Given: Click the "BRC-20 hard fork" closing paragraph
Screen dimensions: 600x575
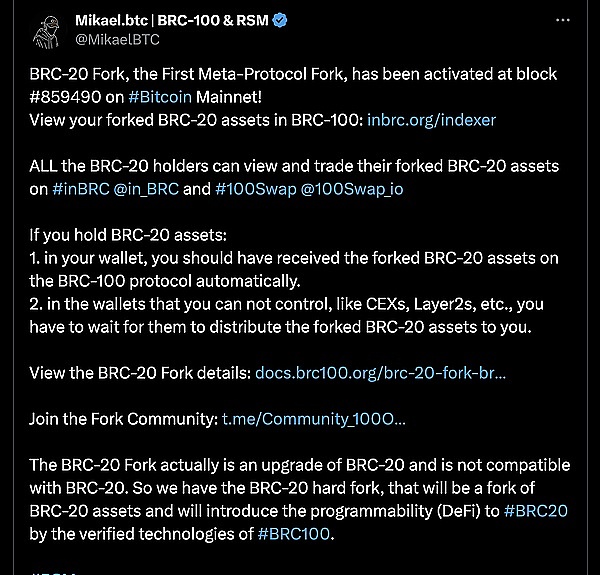Looking at the screenshot, I should pos(300,488).
